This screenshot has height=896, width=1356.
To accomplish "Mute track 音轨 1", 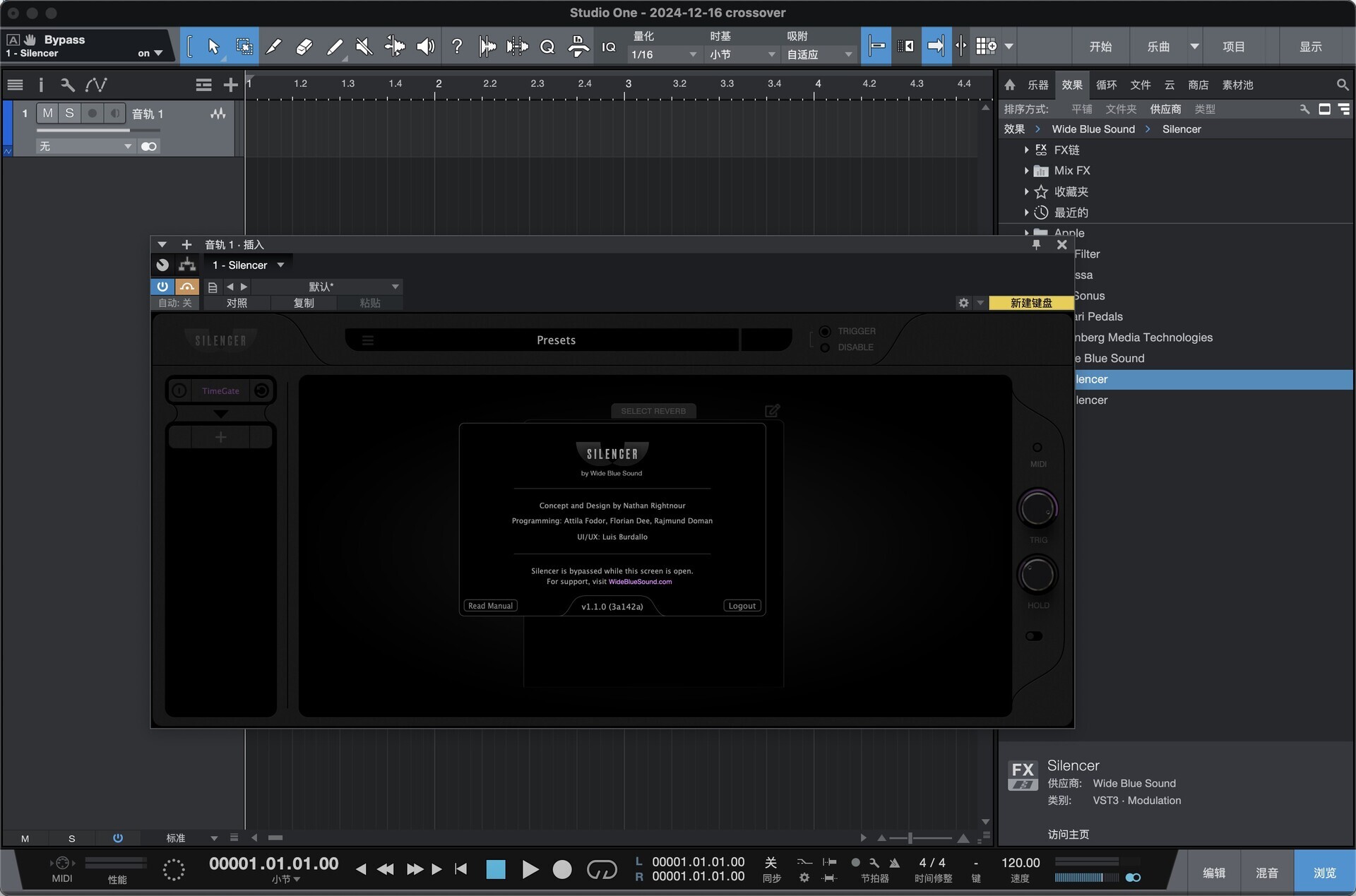I will (47, 113).
